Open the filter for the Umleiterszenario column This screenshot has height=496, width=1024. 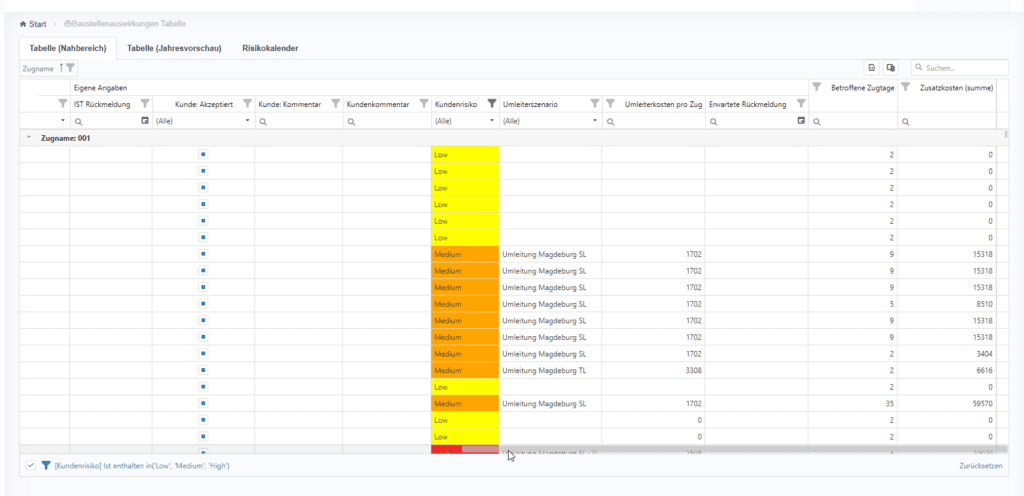point(594,104)
